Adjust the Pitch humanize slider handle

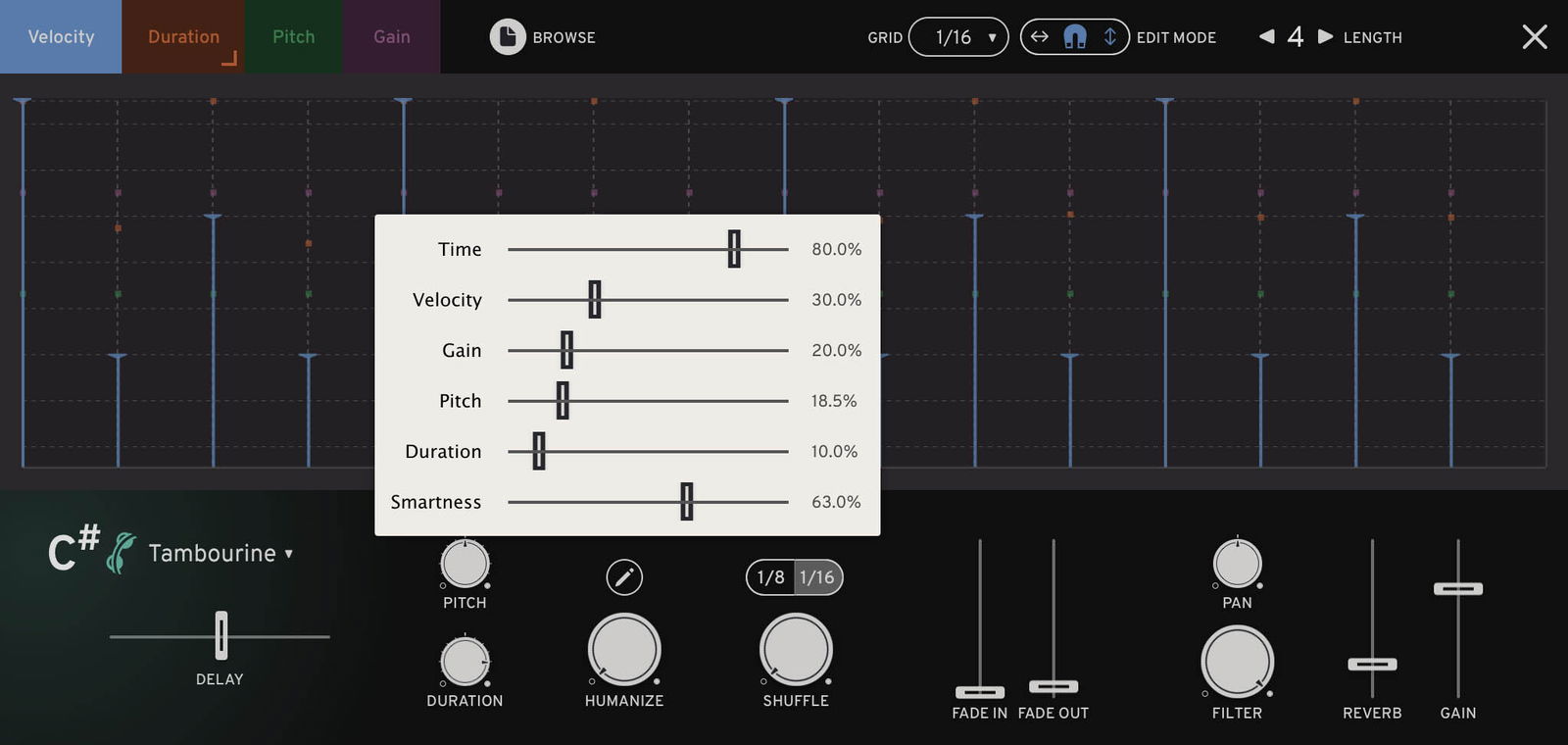pyautogui.click(x=563, y=401)
